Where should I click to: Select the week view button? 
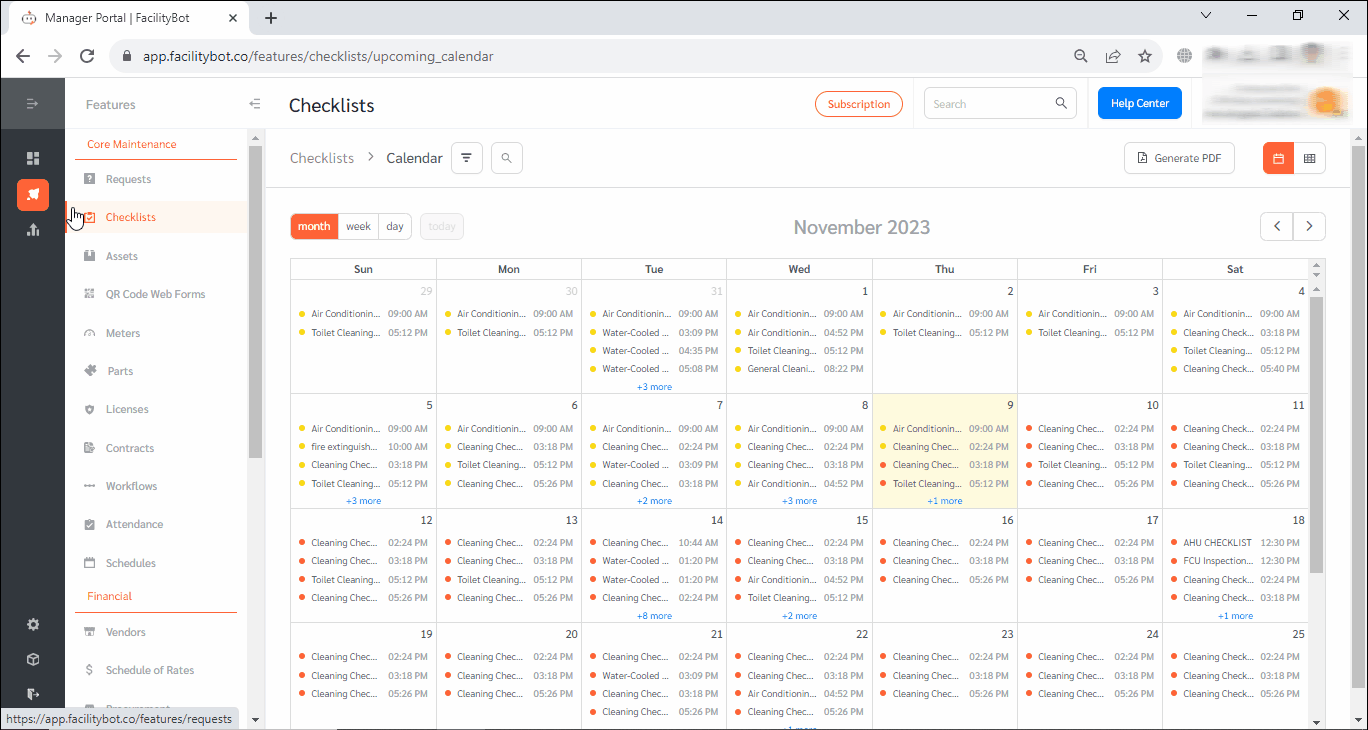(359, 227)
